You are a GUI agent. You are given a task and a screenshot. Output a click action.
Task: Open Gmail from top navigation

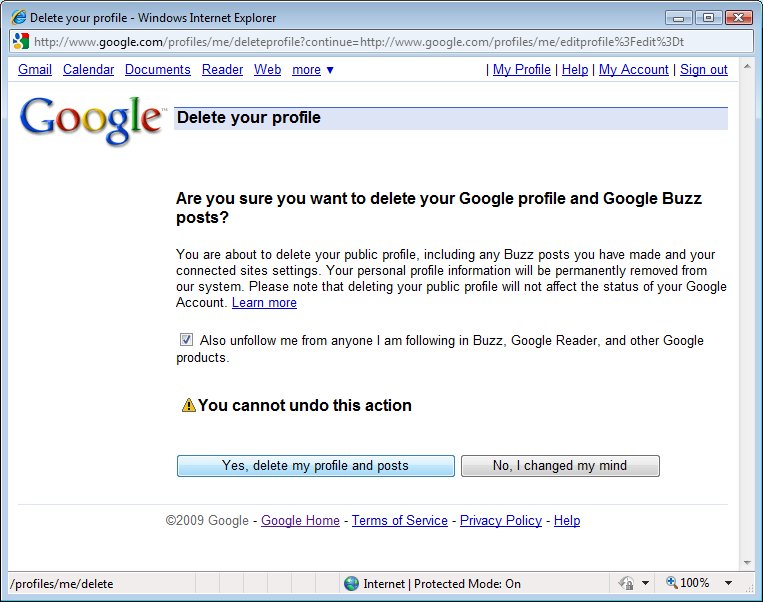[x=35, y=70]
